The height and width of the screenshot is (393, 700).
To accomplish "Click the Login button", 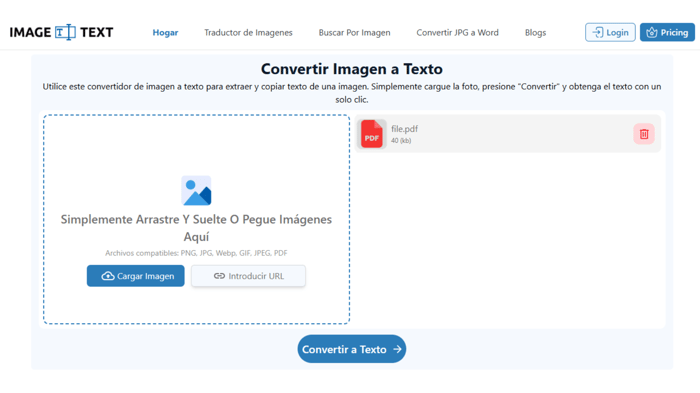I will [610, 32].
